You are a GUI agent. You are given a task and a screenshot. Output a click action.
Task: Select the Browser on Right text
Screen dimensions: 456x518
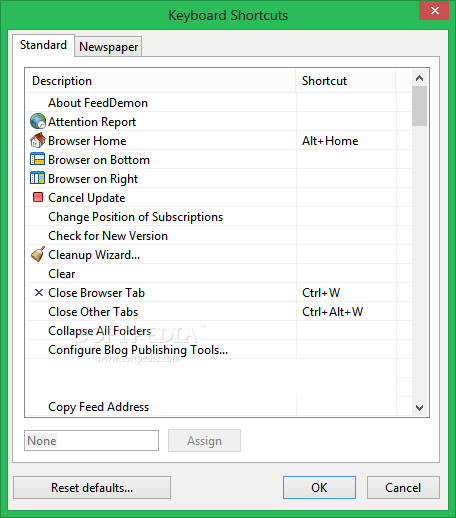click(x=93, y=179)
